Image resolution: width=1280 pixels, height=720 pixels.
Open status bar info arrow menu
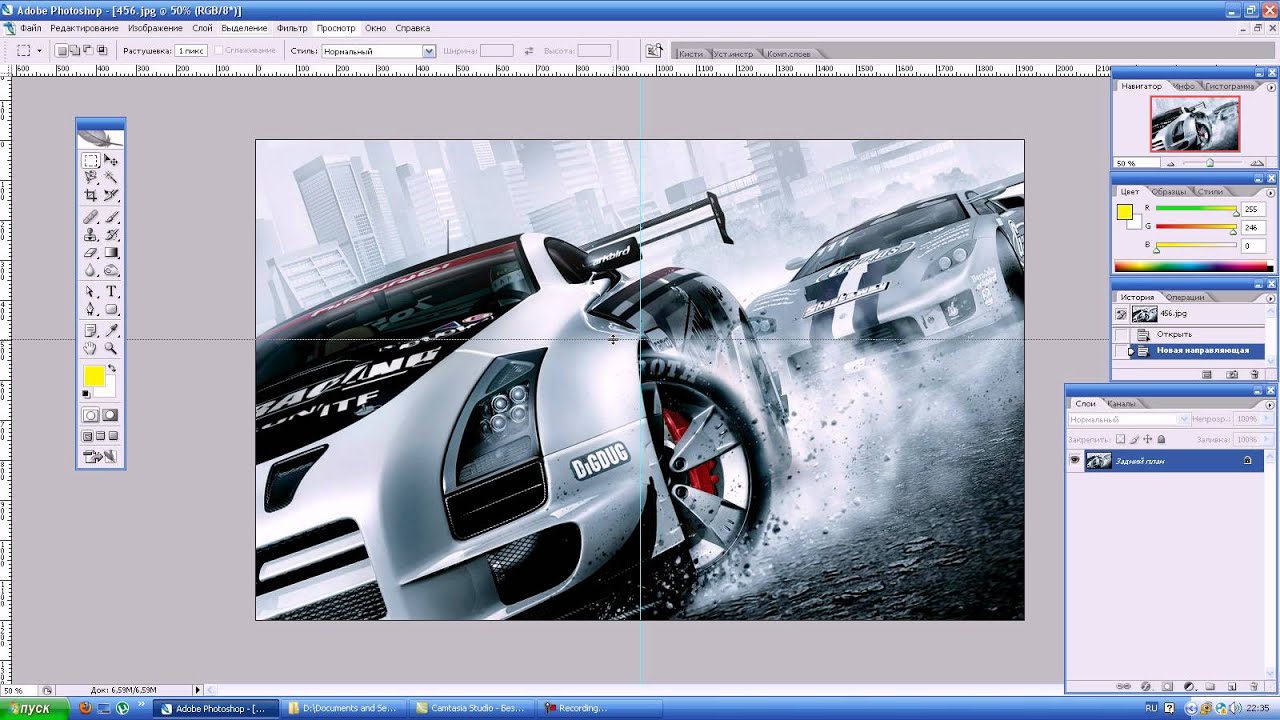tap(197, 690)
